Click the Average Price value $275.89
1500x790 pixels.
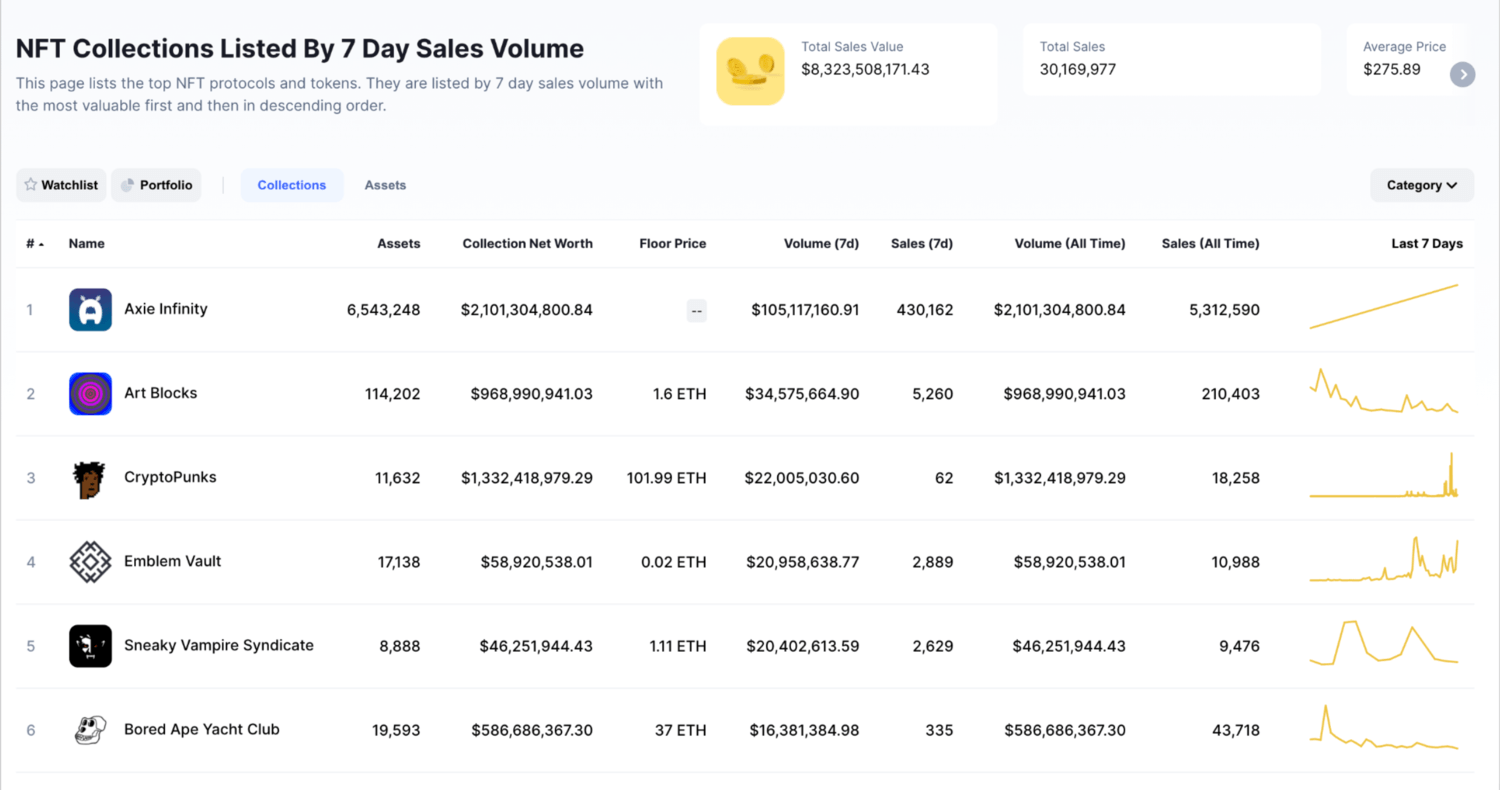click(1392, 69)
